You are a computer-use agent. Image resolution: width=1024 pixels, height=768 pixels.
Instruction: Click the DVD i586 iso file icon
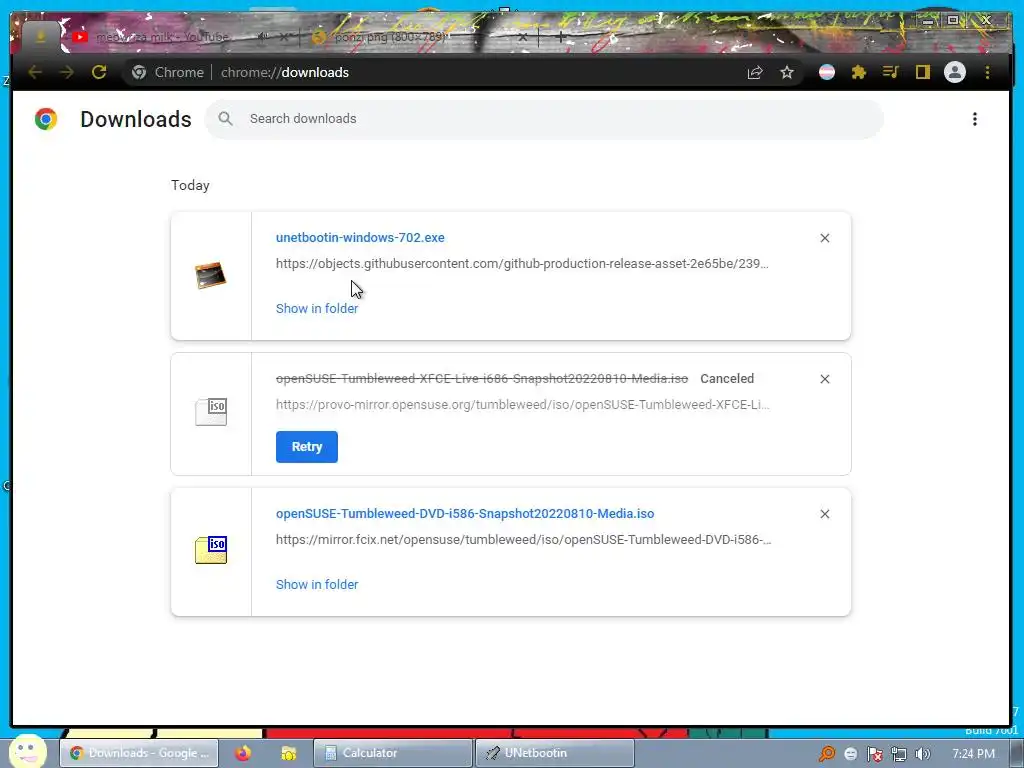[x=211, y=550]
